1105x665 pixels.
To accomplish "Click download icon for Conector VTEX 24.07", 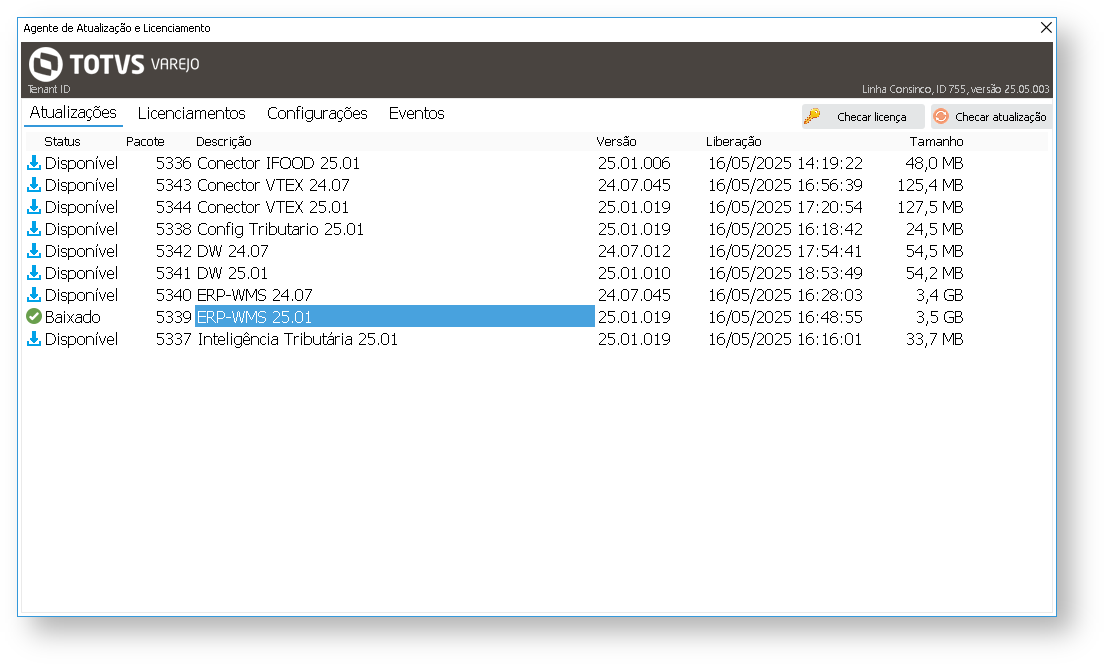I will pos(33,185).
